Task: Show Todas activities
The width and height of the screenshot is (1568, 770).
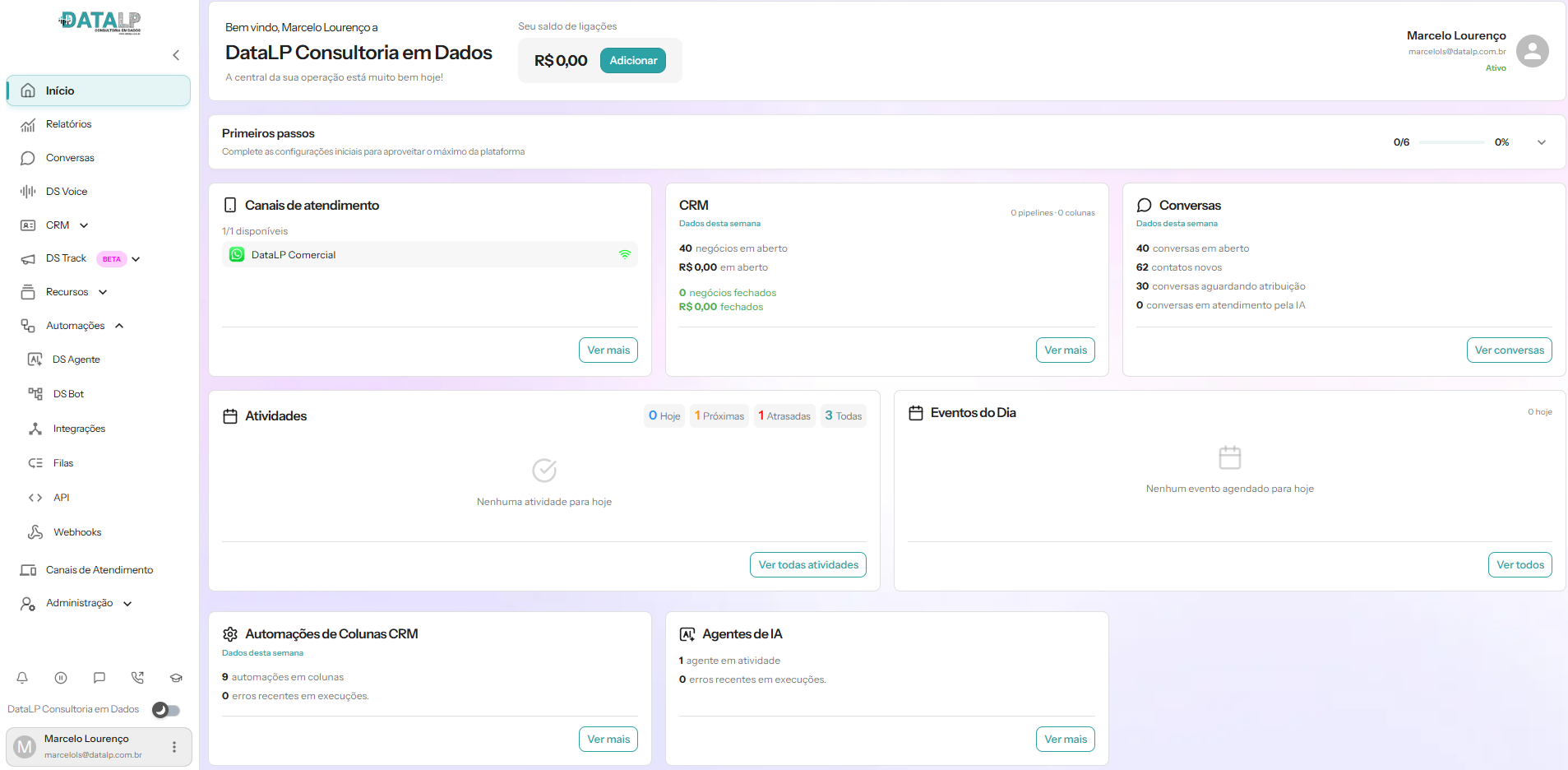Action: [844, 416]
